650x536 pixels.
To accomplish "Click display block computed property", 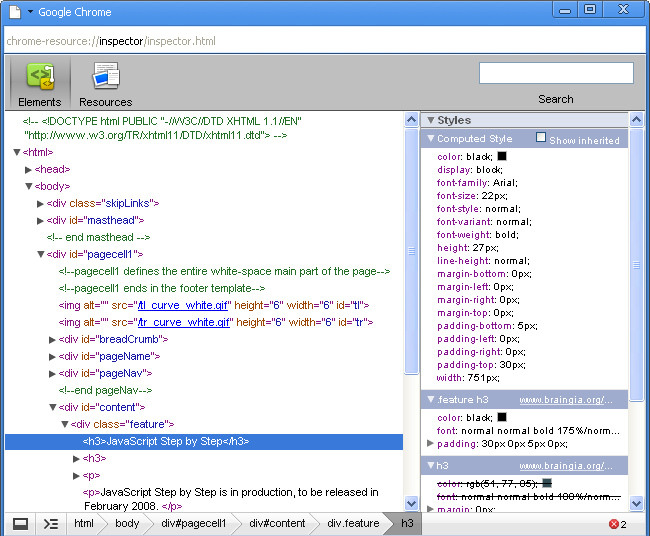I will tap(470, 170).
